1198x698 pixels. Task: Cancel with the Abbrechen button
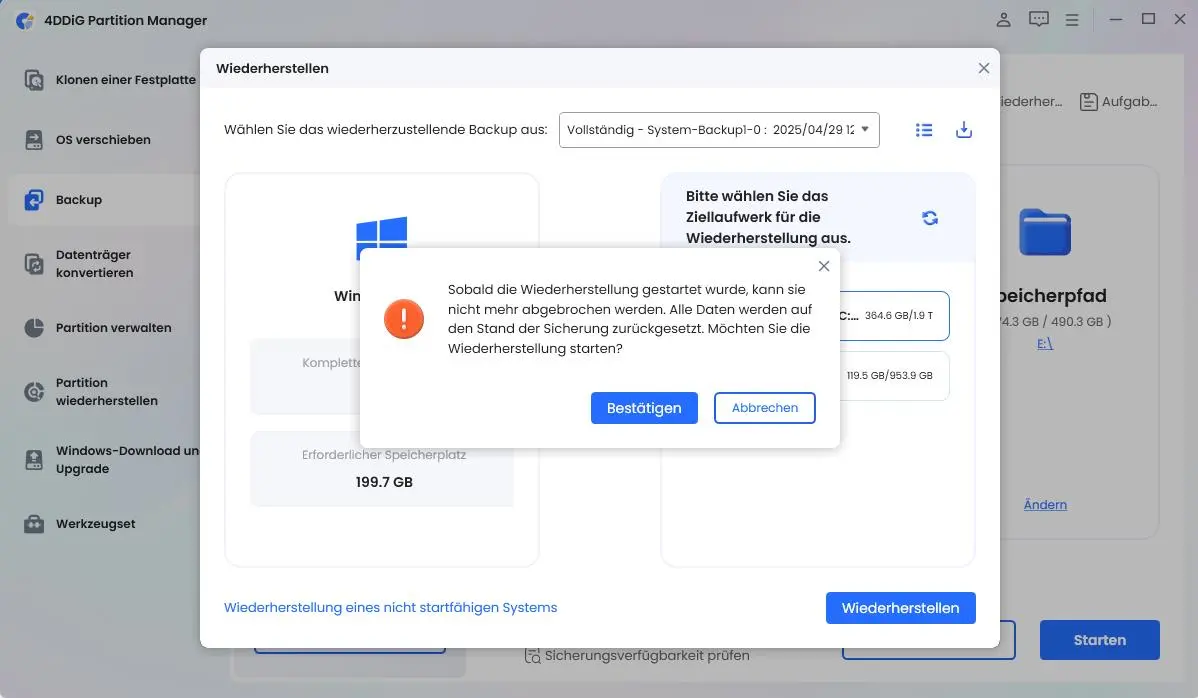click(x=764, y=408)
